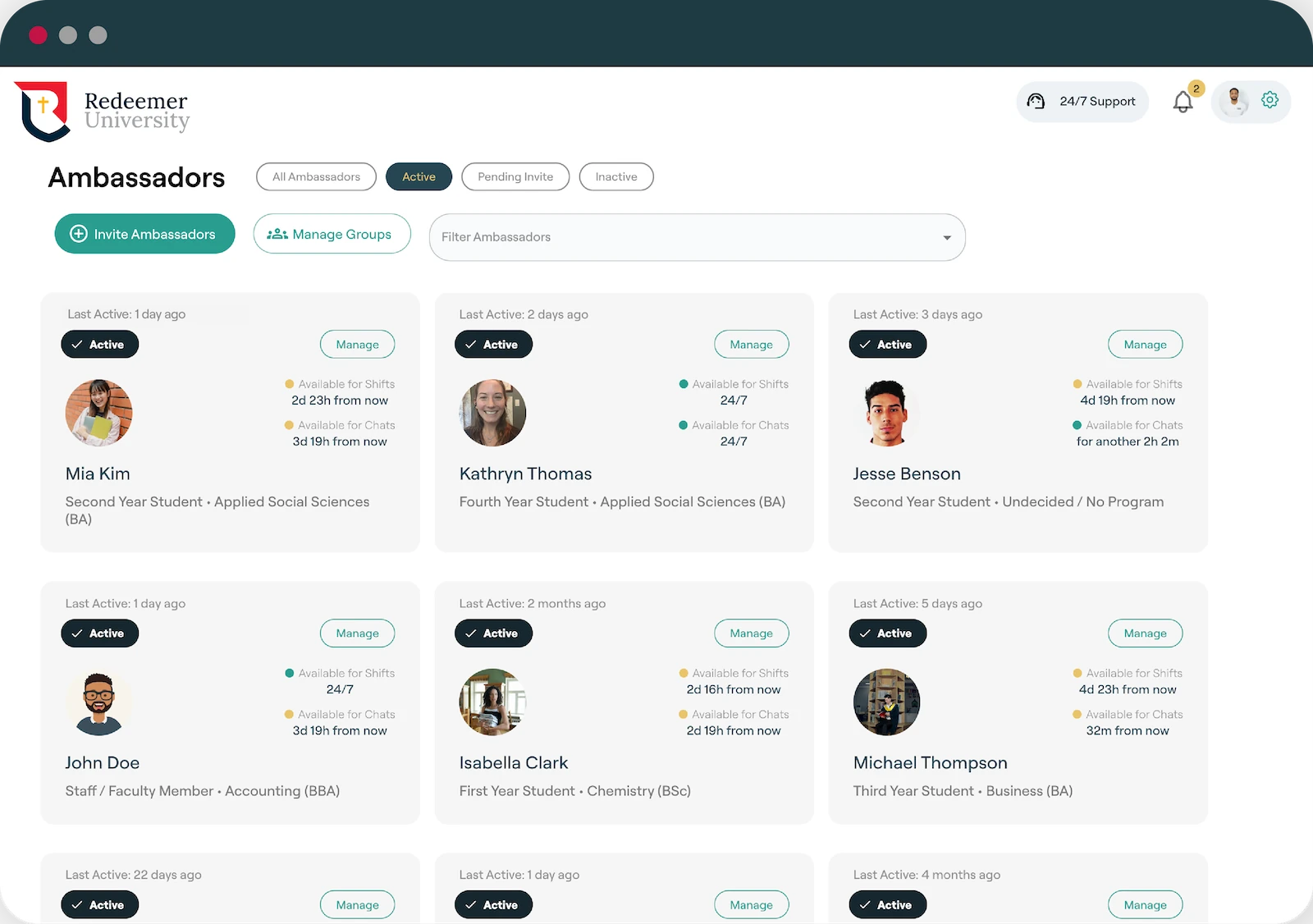
Task: Open Jesse Benson profile photo
Action: point(886,413)
